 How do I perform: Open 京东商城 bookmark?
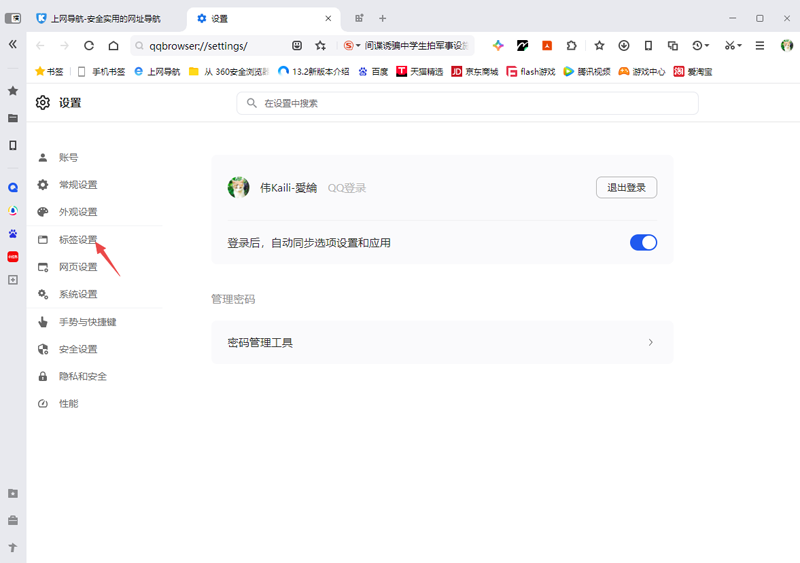pyautogui.click(x=475, y=71)
